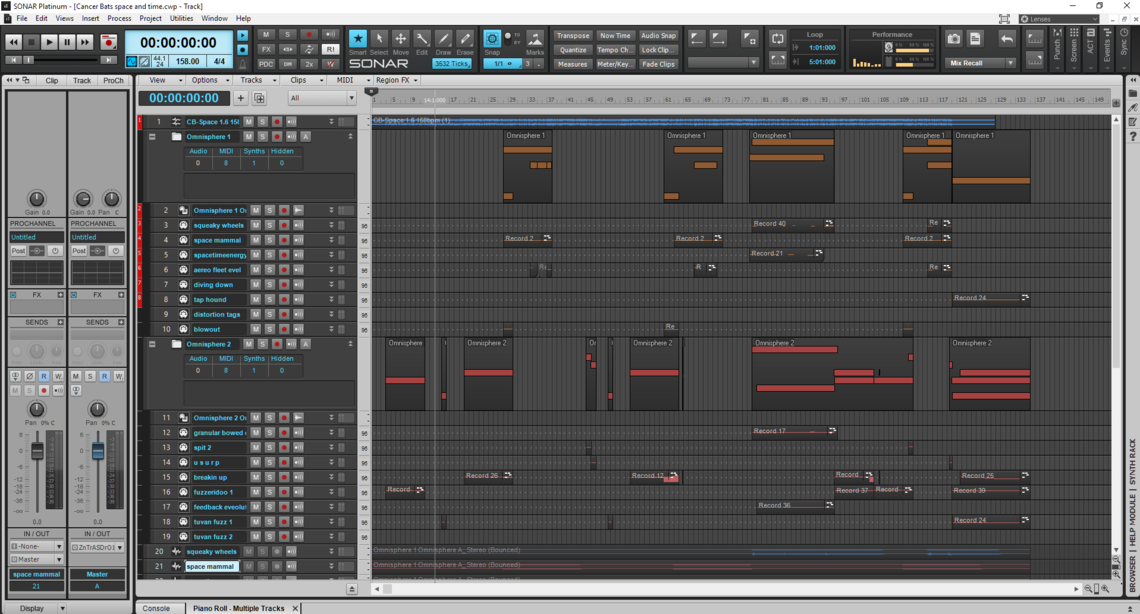The image size is (1140, 614).
Task: Open the Utilities menu
Action: (x=181, y=18)
